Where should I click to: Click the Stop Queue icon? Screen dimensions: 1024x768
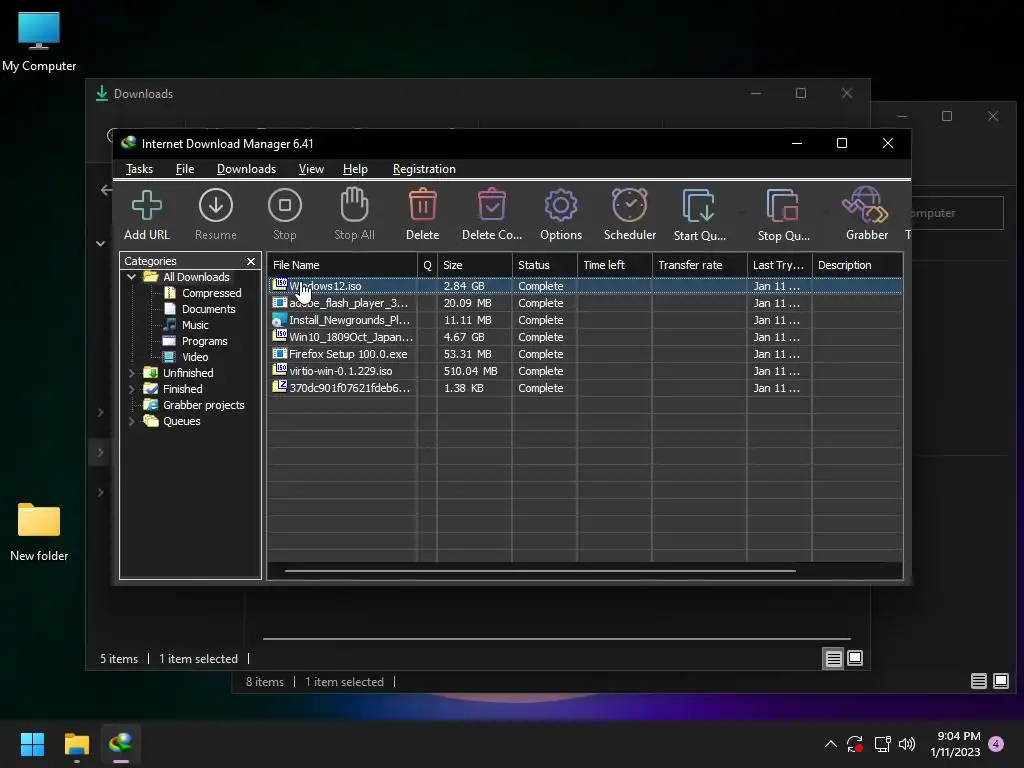pyautogui.click(x=783, y=205)
